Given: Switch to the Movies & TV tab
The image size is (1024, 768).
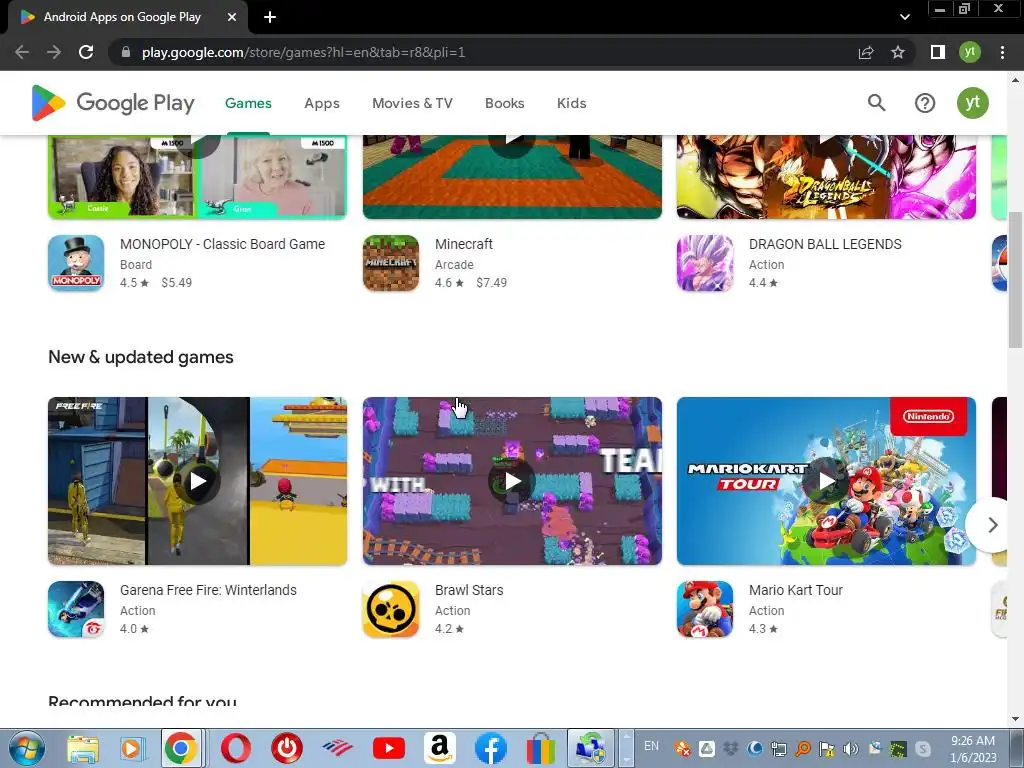Looking at the screenshot, I should 412,103.
